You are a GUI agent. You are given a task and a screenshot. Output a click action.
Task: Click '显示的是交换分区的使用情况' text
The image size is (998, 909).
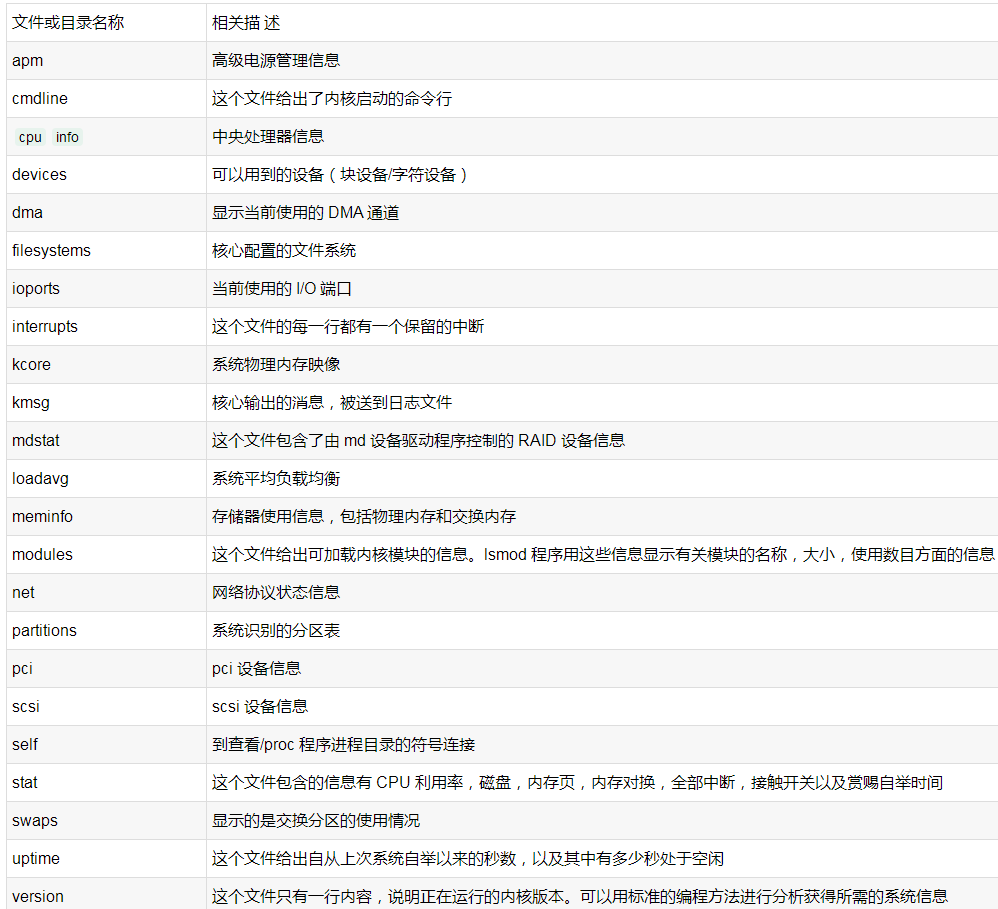tap(316, 821)
